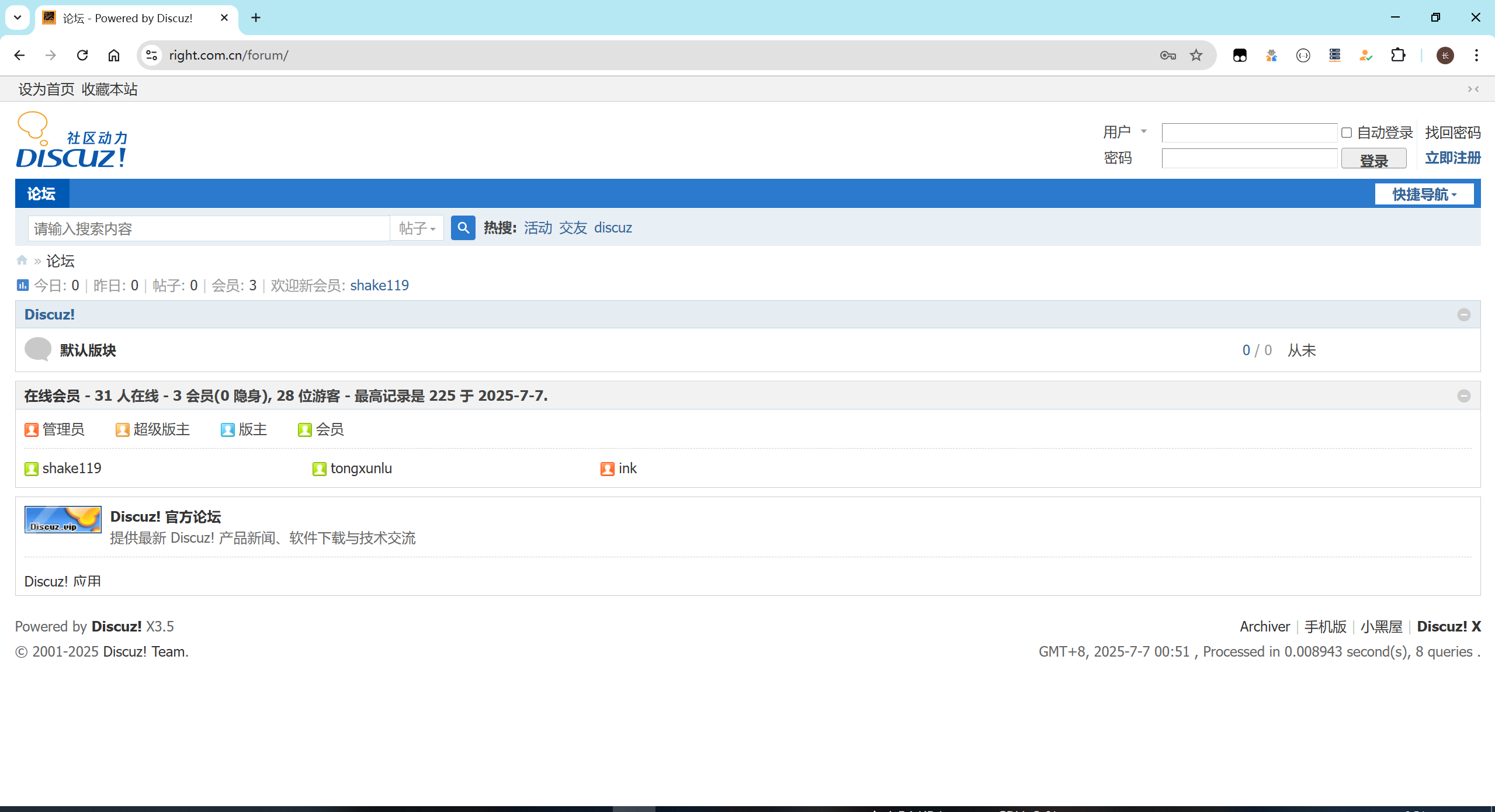Open the browser home page
The height and width of the screenshot is (812, 1495).
(x=114, y=55)
